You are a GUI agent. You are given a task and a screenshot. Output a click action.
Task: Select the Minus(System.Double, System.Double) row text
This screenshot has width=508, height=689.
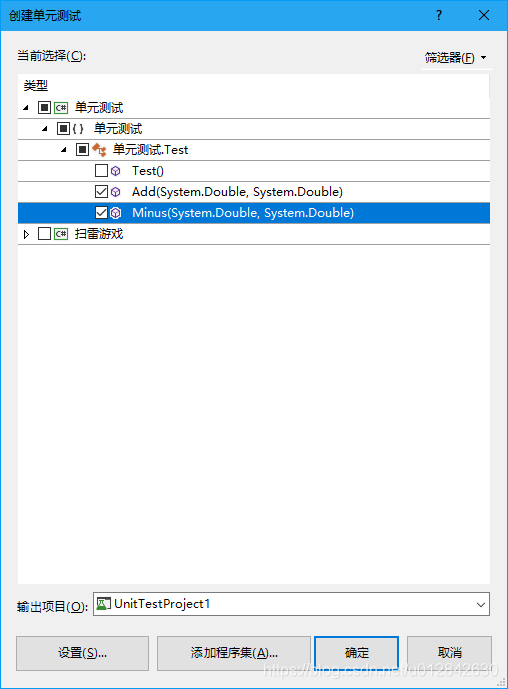point(243,213)
